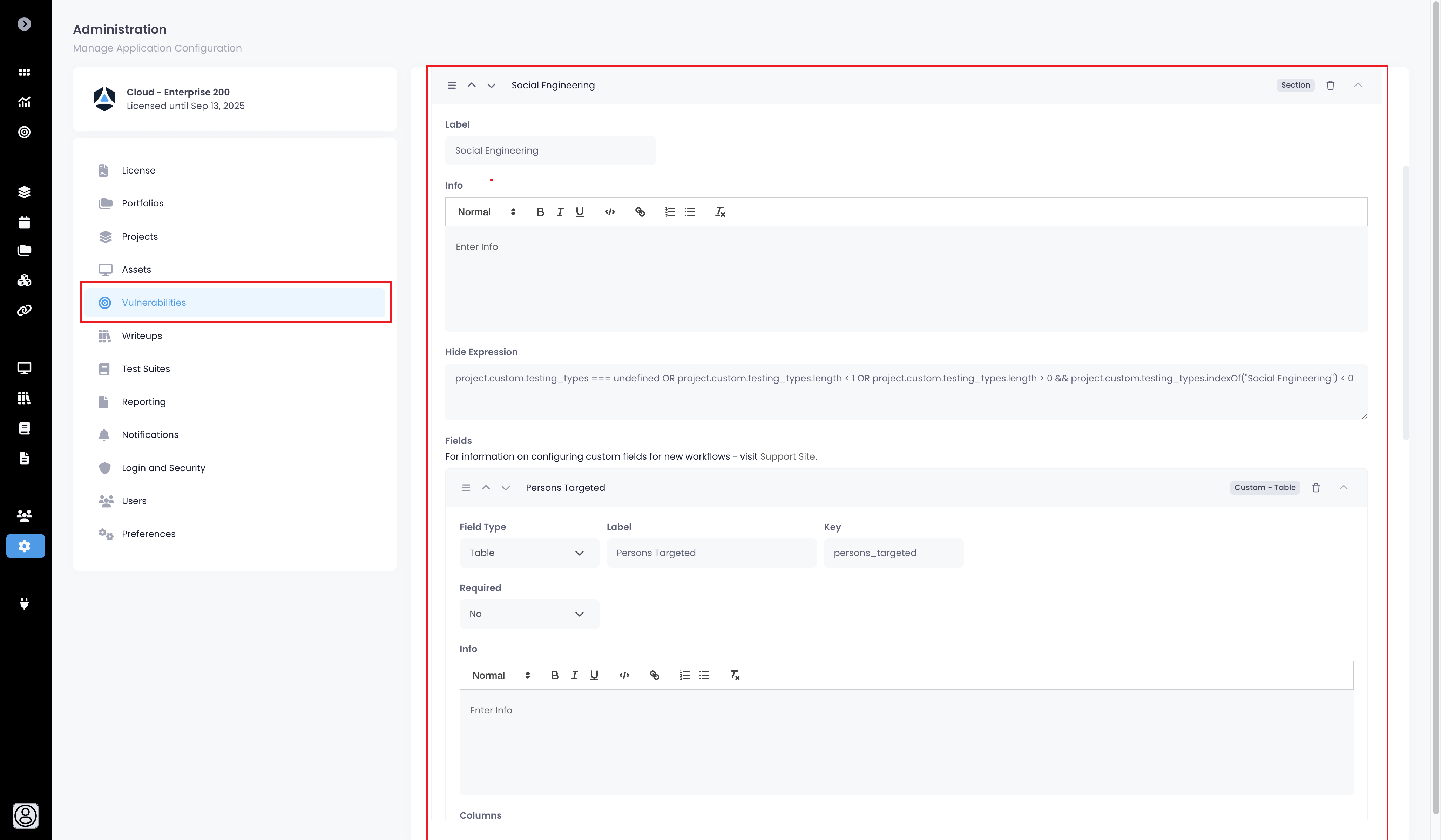Follow the Support Site link

coord(787,456)
